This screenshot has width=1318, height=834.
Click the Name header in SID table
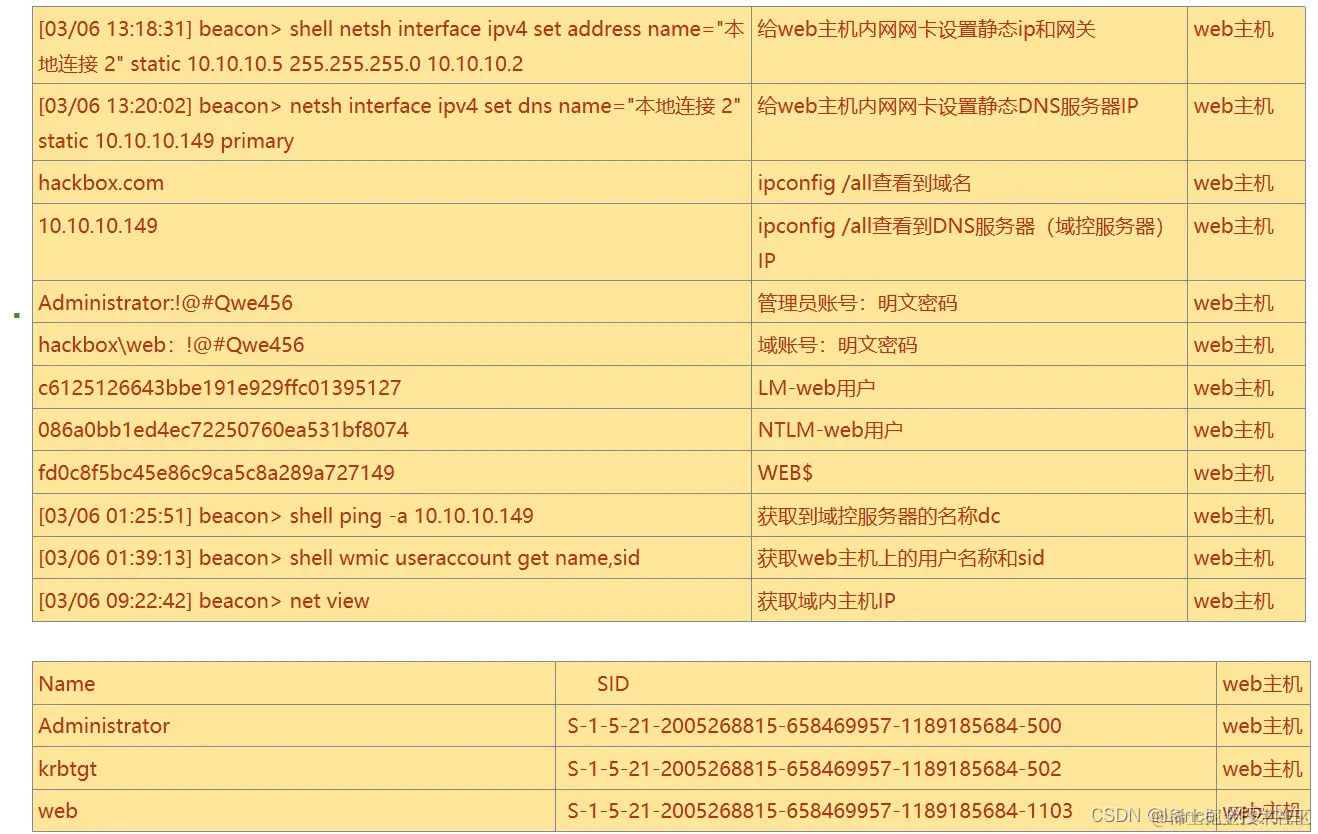tap(67, 684)
